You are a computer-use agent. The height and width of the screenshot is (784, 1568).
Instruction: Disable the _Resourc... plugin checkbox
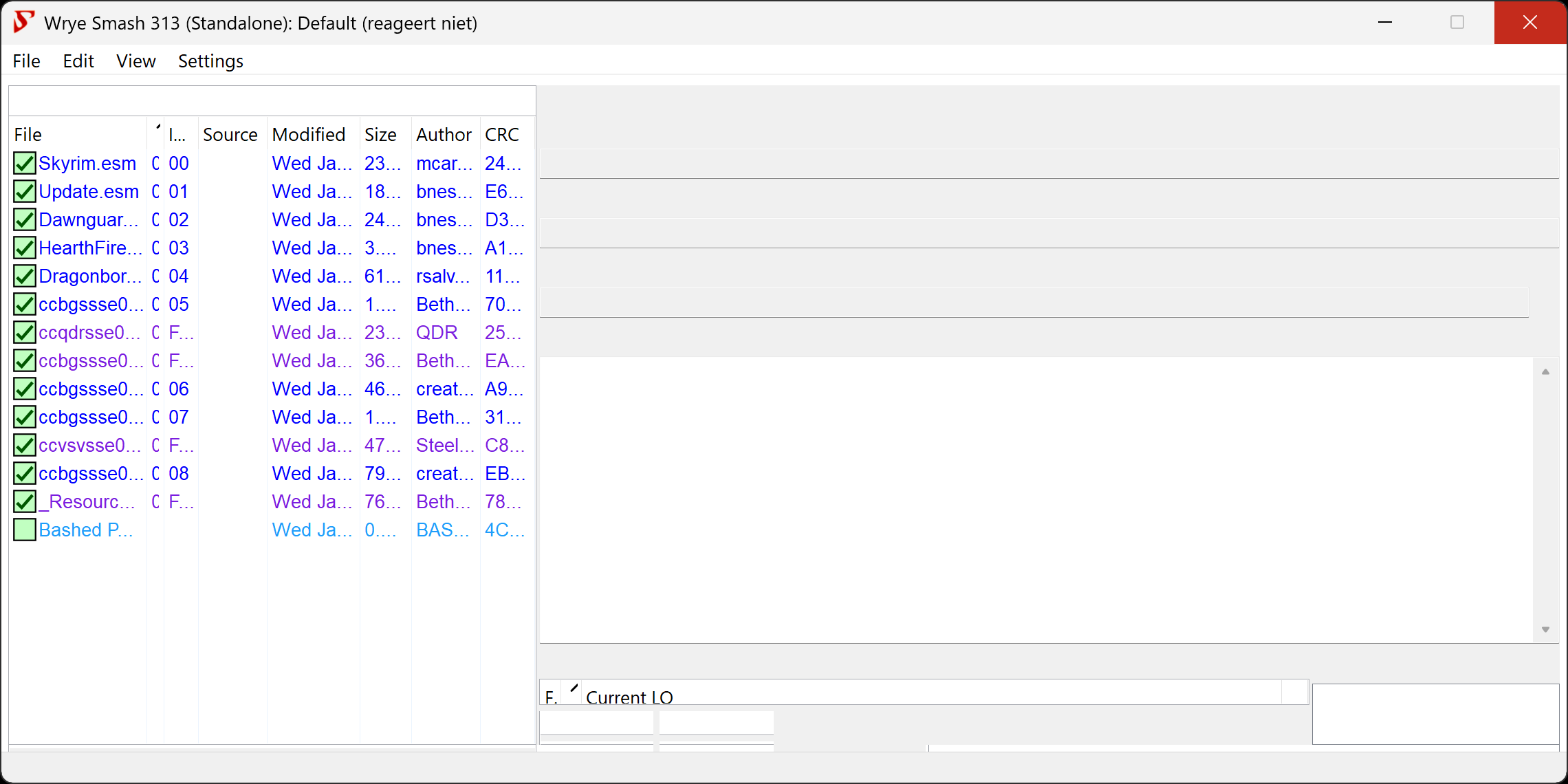click(x=25, y=502)
